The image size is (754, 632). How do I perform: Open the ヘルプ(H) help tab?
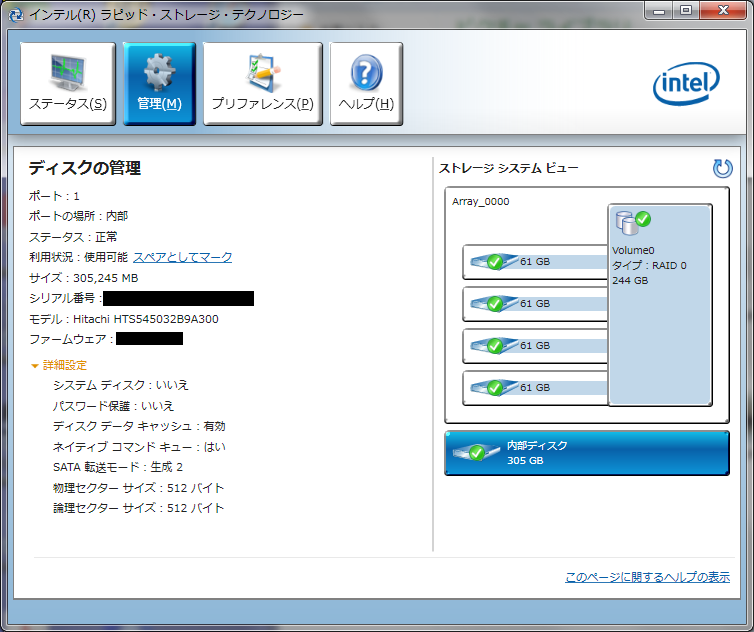(366, 84)
